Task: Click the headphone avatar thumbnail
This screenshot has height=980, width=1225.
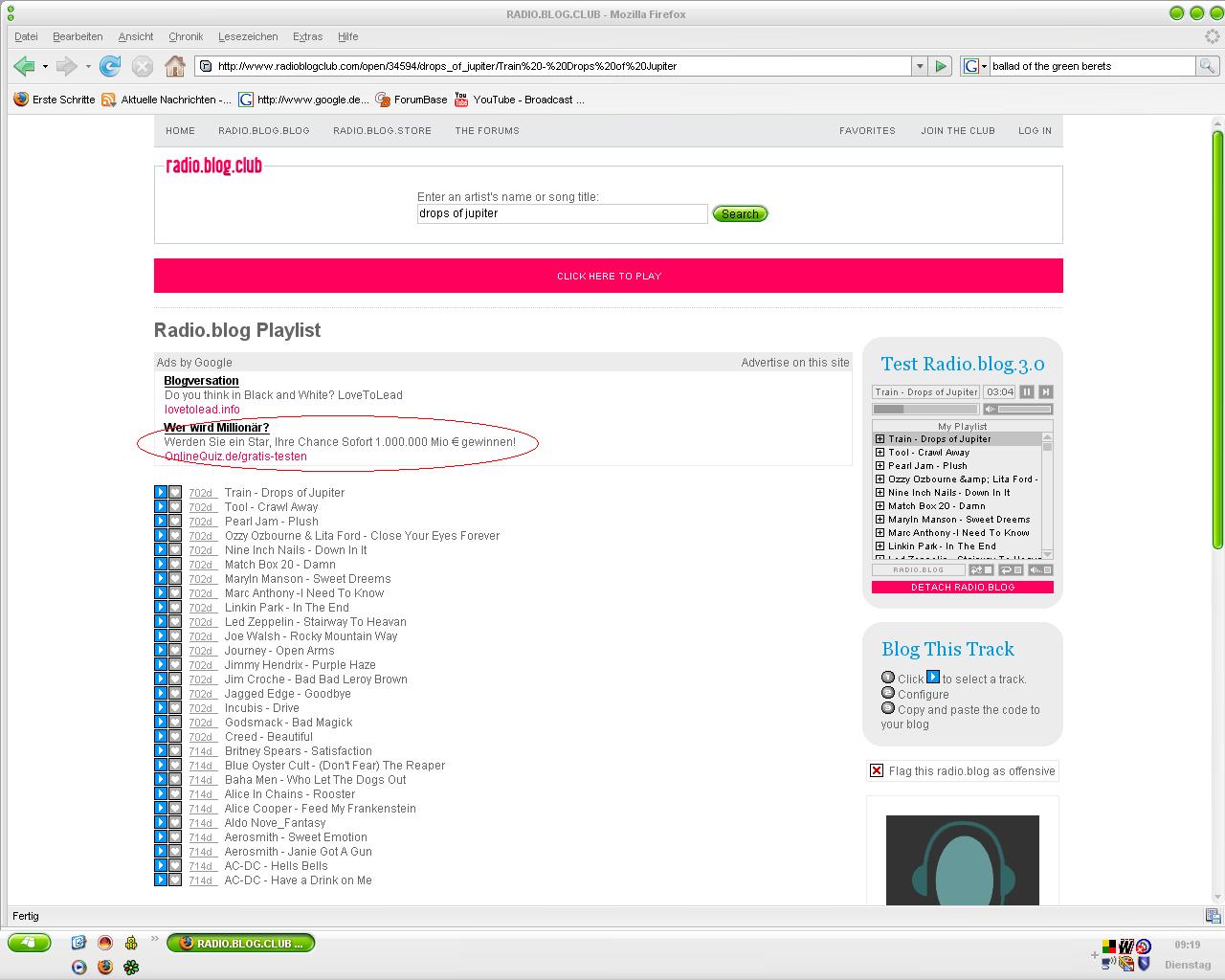Action: (x=963, y=859)
